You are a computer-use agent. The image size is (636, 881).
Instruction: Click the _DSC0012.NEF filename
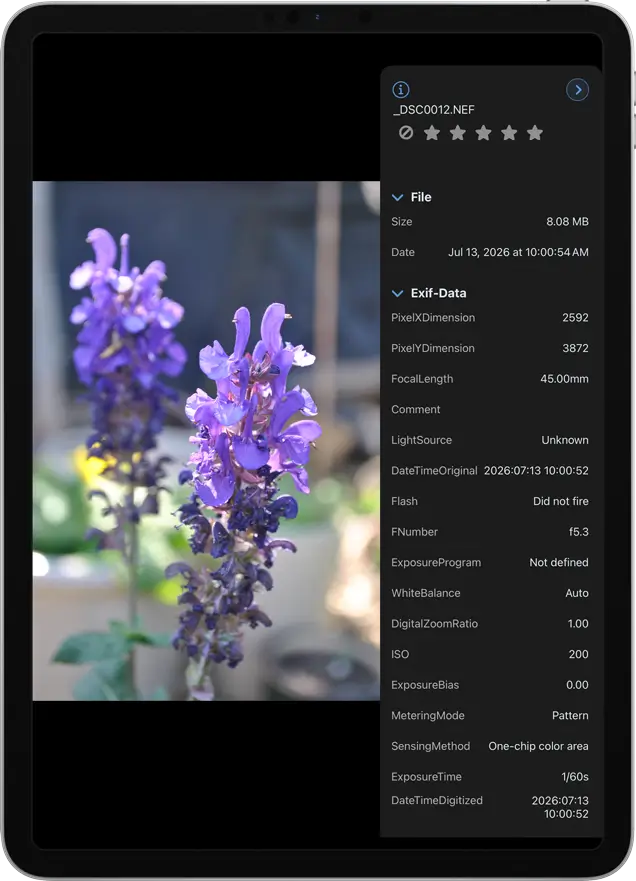tap(433, 110)
